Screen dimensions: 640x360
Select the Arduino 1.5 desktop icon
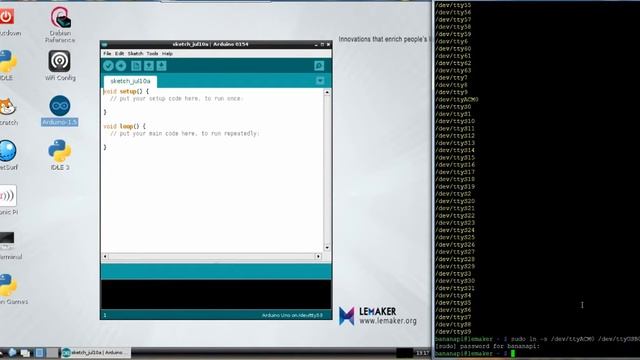pos(60,111)
